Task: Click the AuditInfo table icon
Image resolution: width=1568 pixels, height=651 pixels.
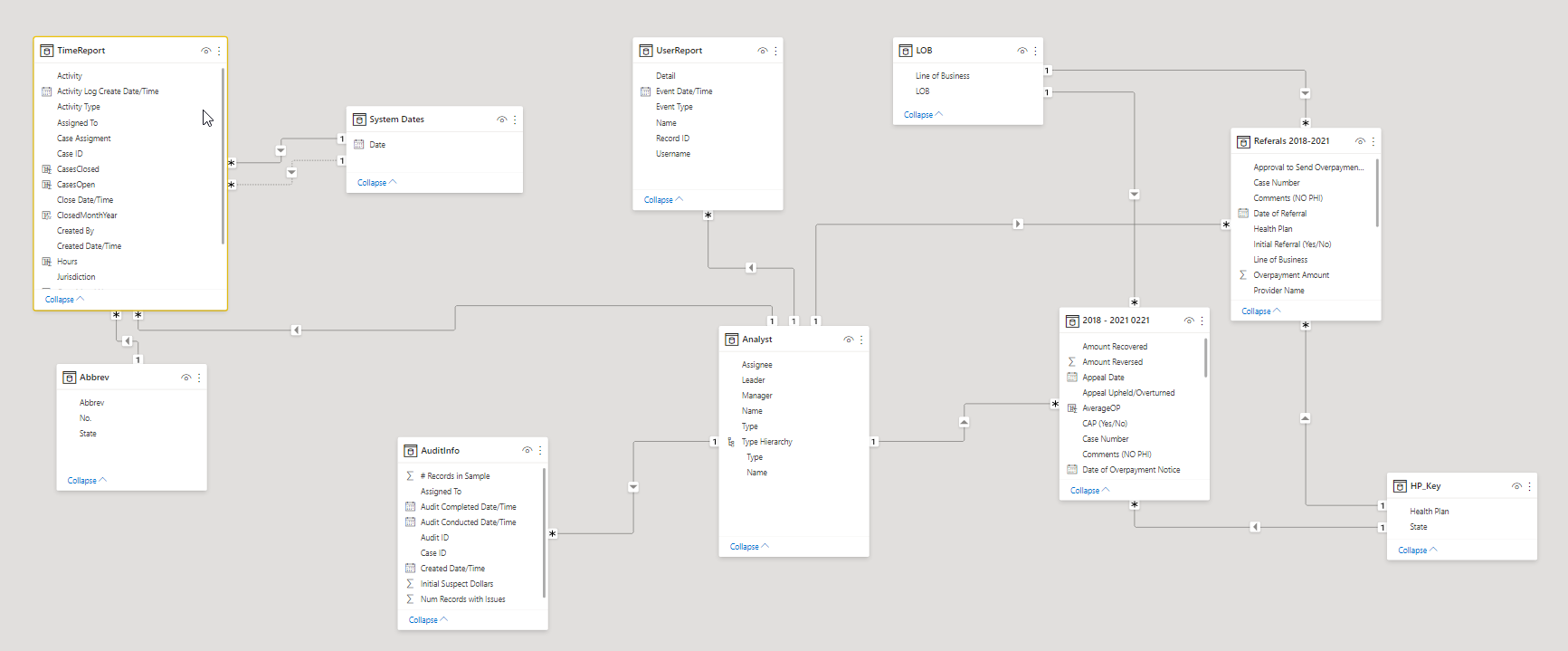Action: pyautogui.click(x=411, y=451)
